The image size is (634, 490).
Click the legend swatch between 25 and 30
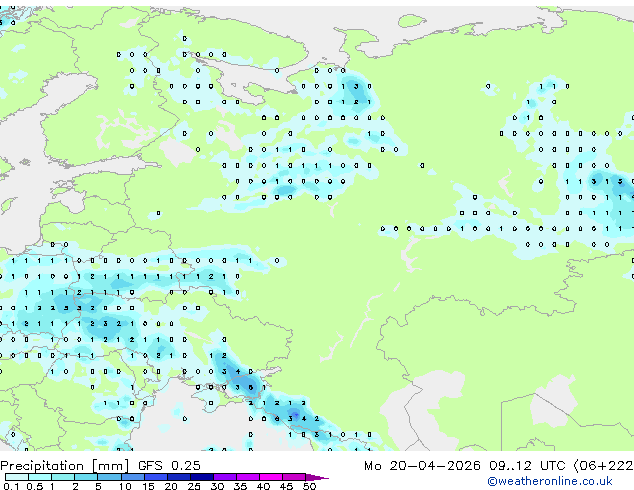pyautogui.click(x=201, y=477)
